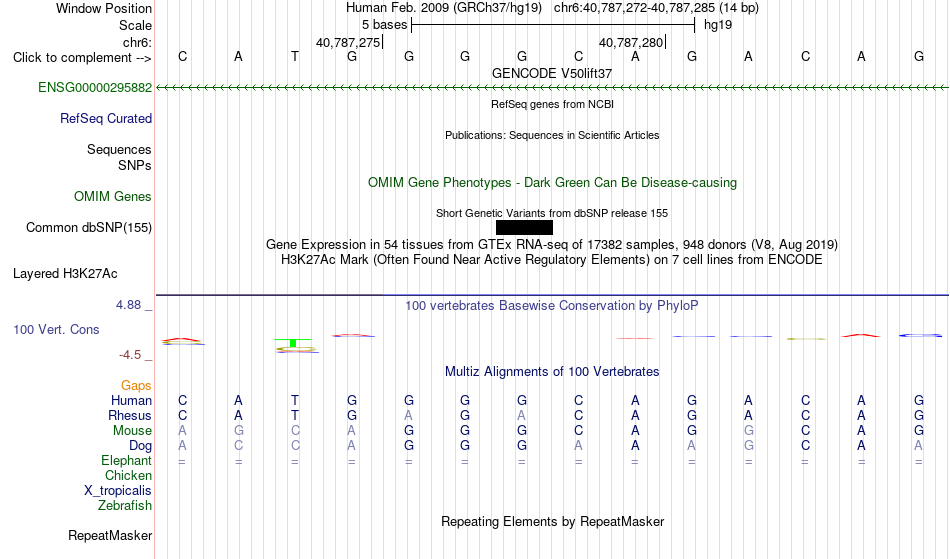Click 'Repeating Elements by RepeatMasker' title
The height and width of the screenshot is (559, 950).
tap(552, 521)
